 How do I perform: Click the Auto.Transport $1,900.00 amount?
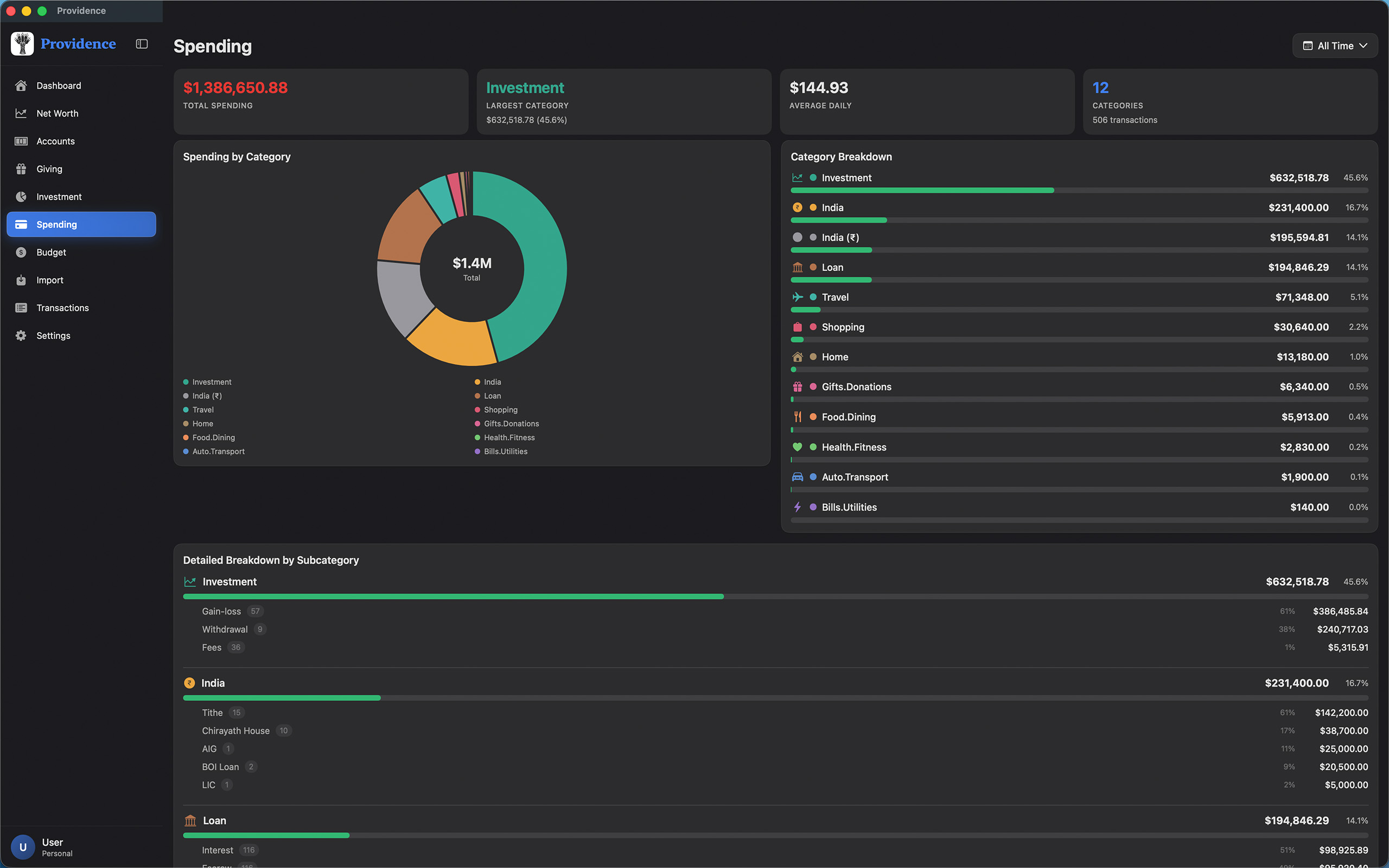(x=1304, y=477)
